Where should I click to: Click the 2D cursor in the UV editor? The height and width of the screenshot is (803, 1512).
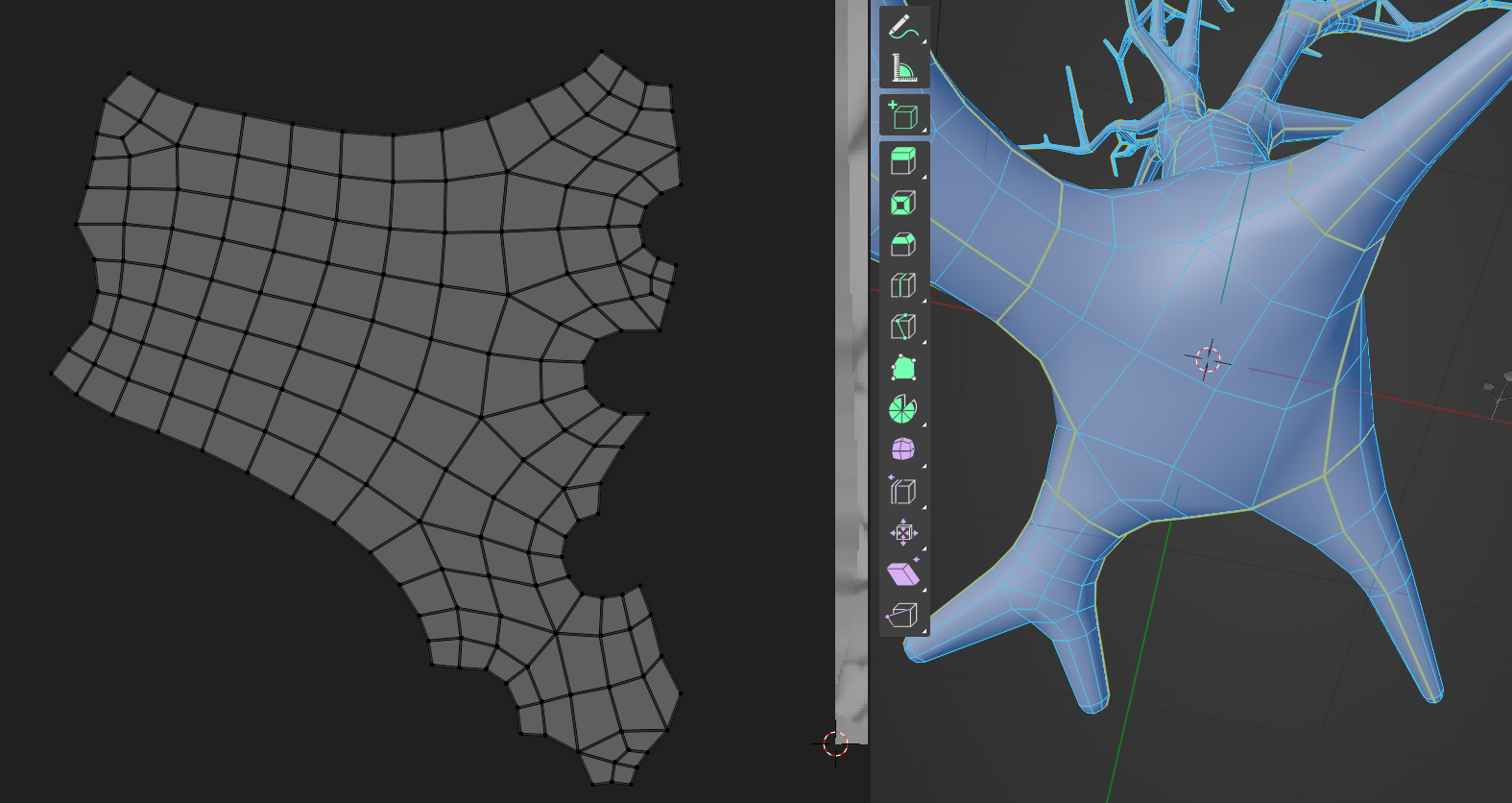(x=835, y=743)
